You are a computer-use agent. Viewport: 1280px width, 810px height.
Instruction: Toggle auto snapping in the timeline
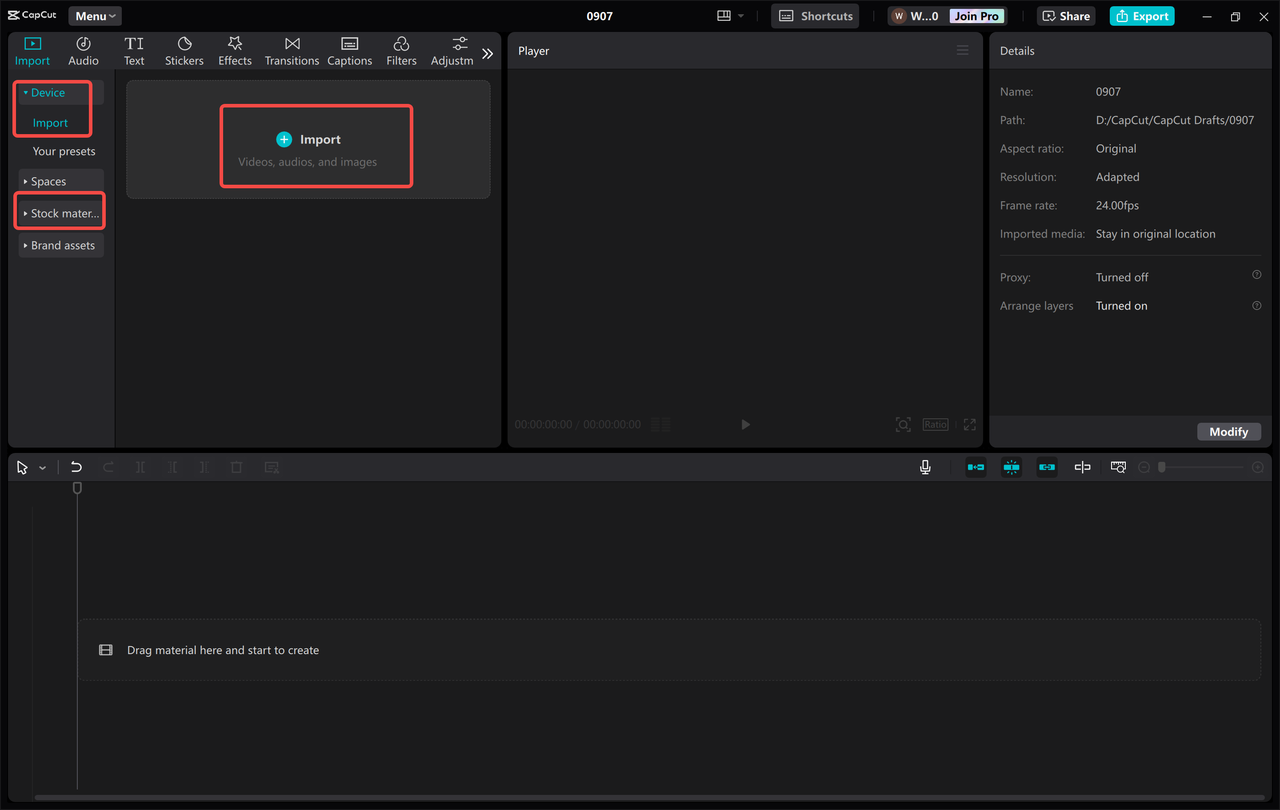point(1011,467)
